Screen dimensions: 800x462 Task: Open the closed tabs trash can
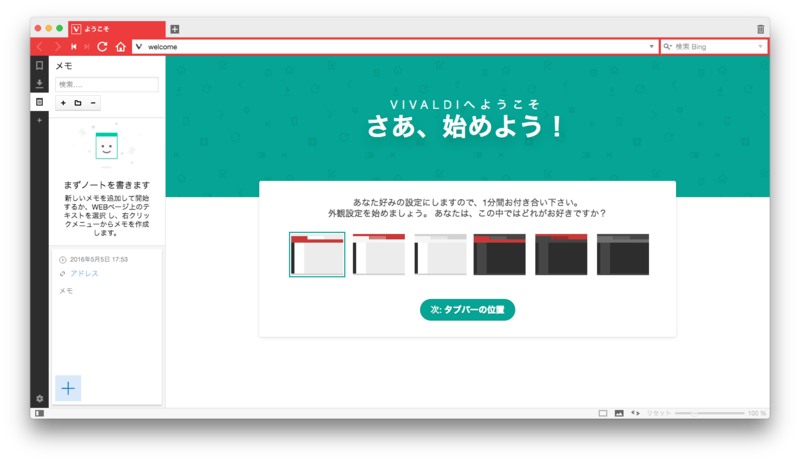click(x=760, y=29)
